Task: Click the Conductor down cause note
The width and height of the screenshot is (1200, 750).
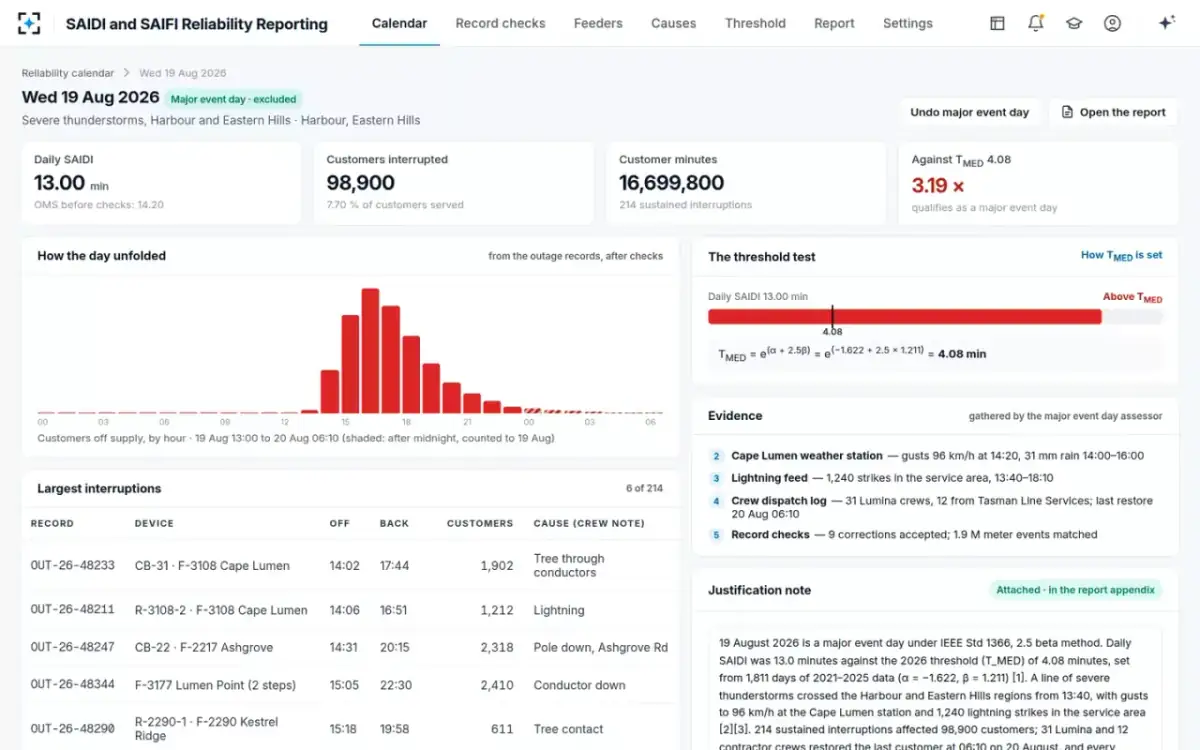Action: click(580, 685)
